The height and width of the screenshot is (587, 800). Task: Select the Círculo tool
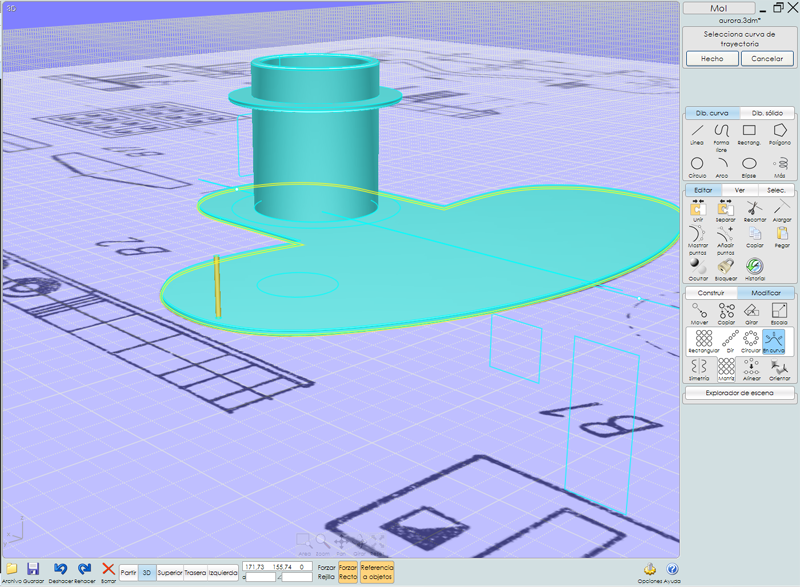[697, 167]
